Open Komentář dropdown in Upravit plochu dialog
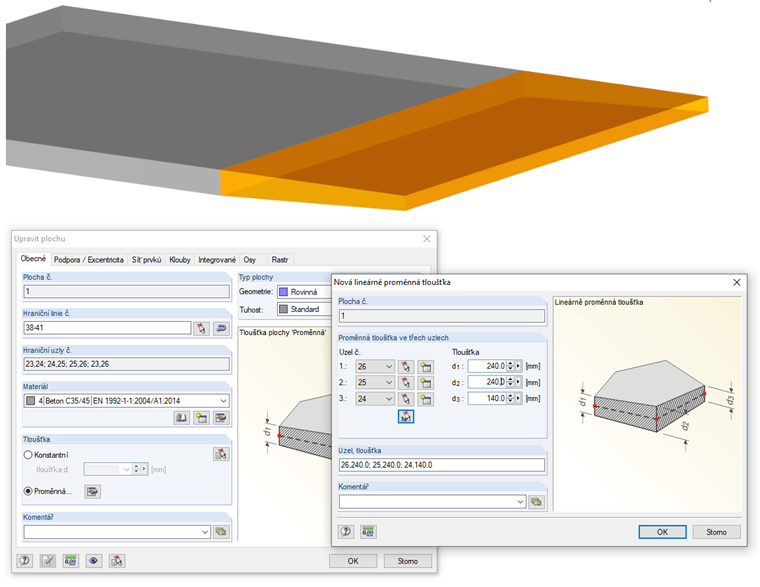 click(205, 532)
